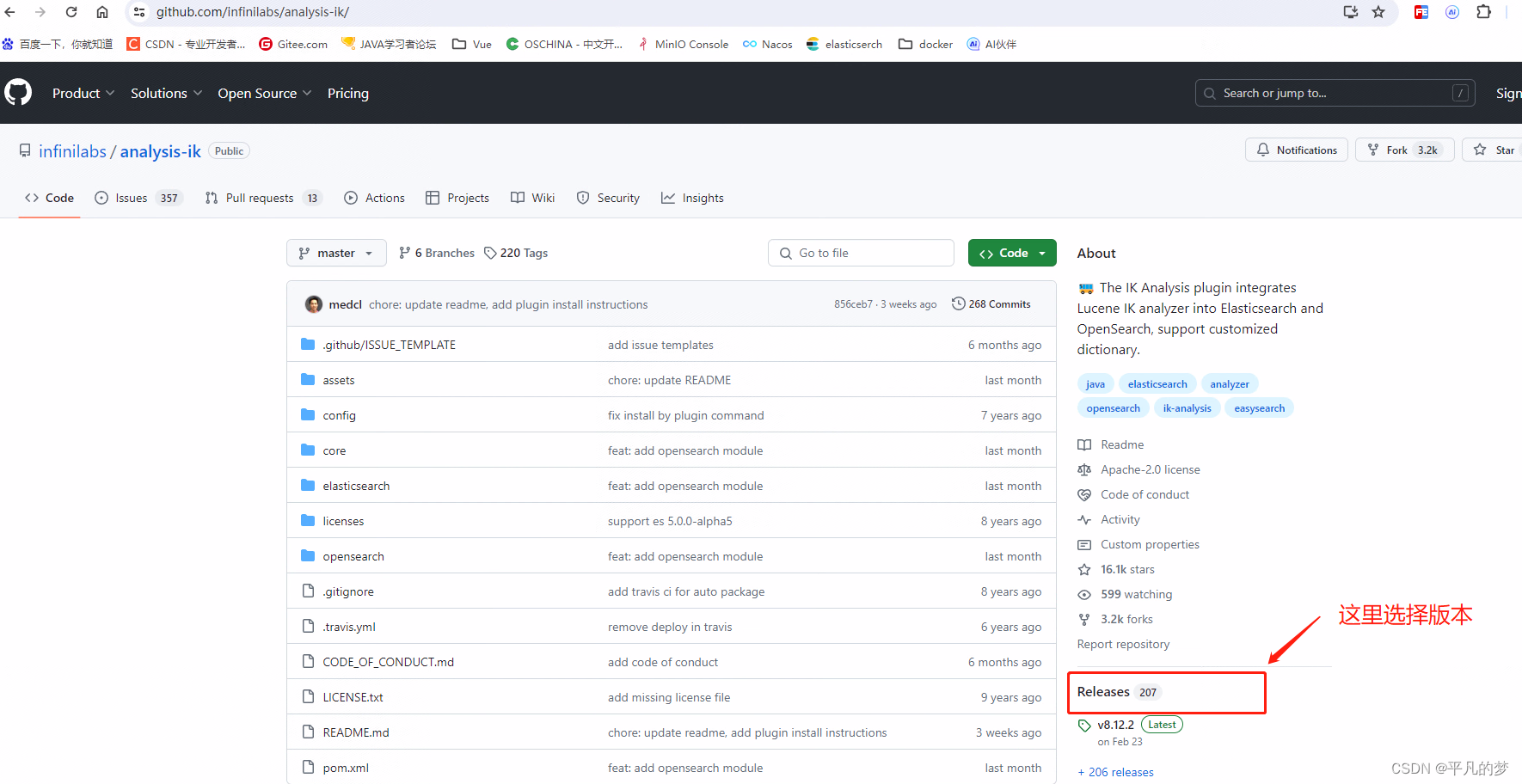Click the magnifier in the GitHub search bar
The image size is (1522, 784).
[1209, 93]
